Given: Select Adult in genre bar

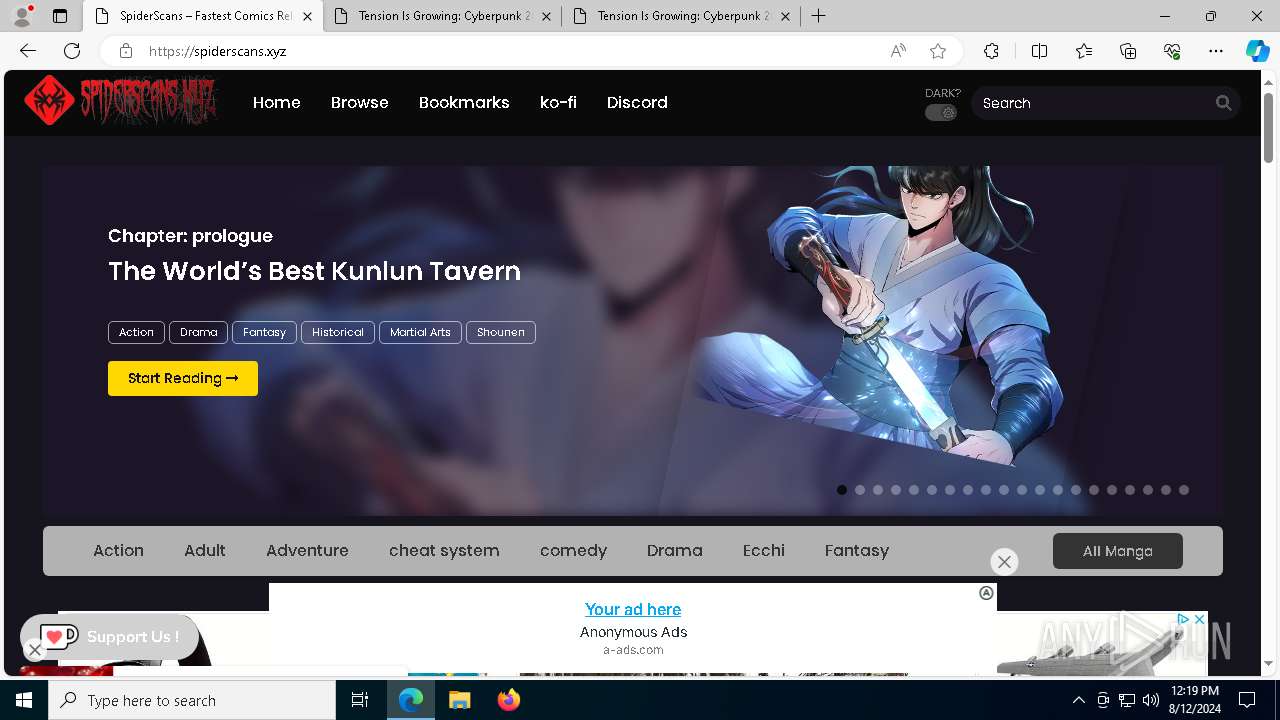Looking at the screenshot, I should click(x=205, y=550).
